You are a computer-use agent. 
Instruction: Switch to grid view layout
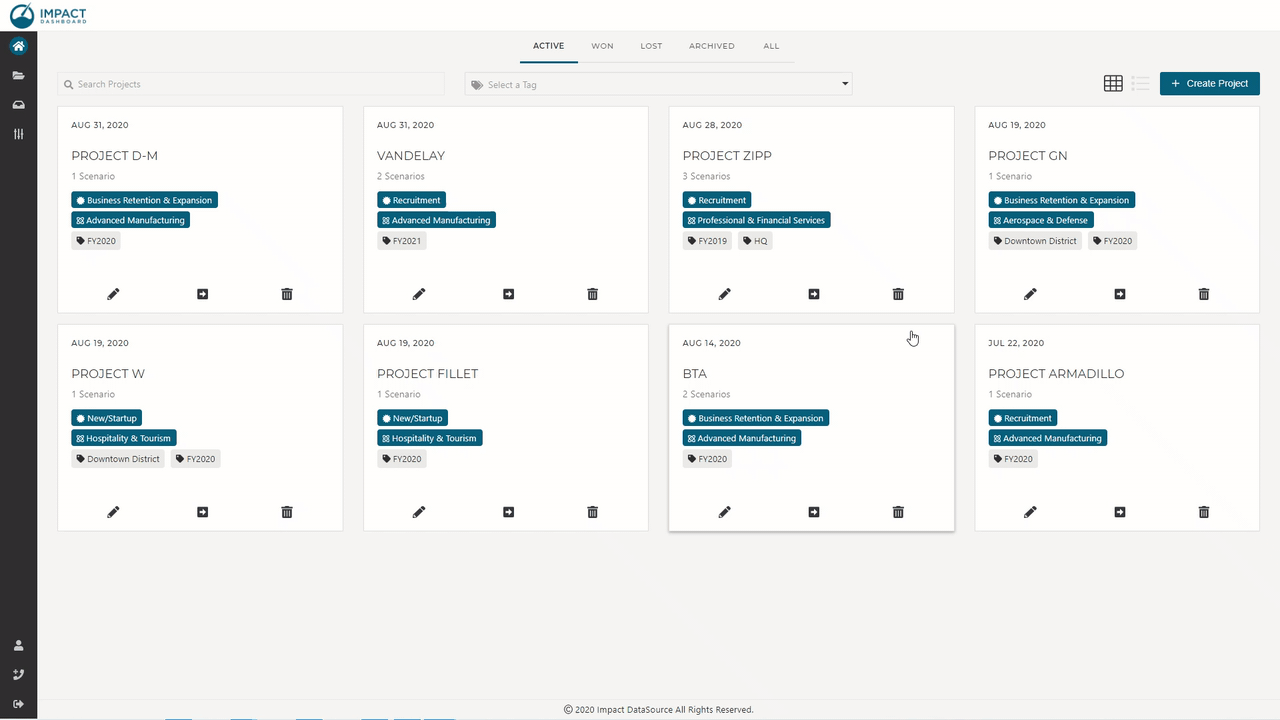(x=1113, y=84)
